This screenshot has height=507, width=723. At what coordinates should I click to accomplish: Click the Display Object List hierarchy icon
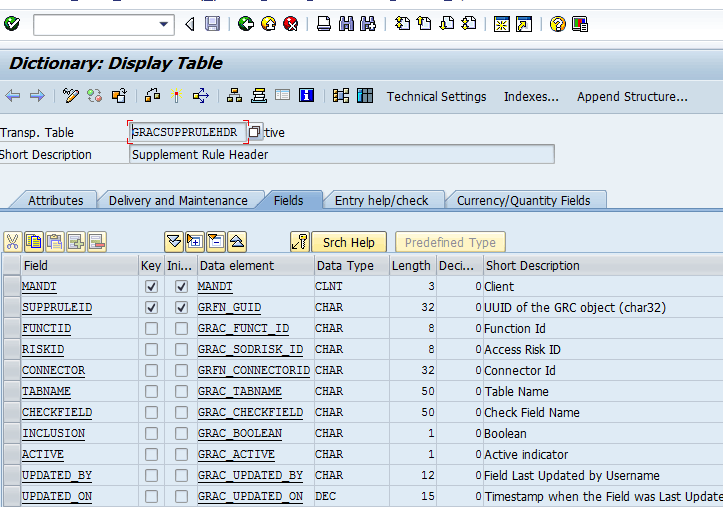[234, 96]
